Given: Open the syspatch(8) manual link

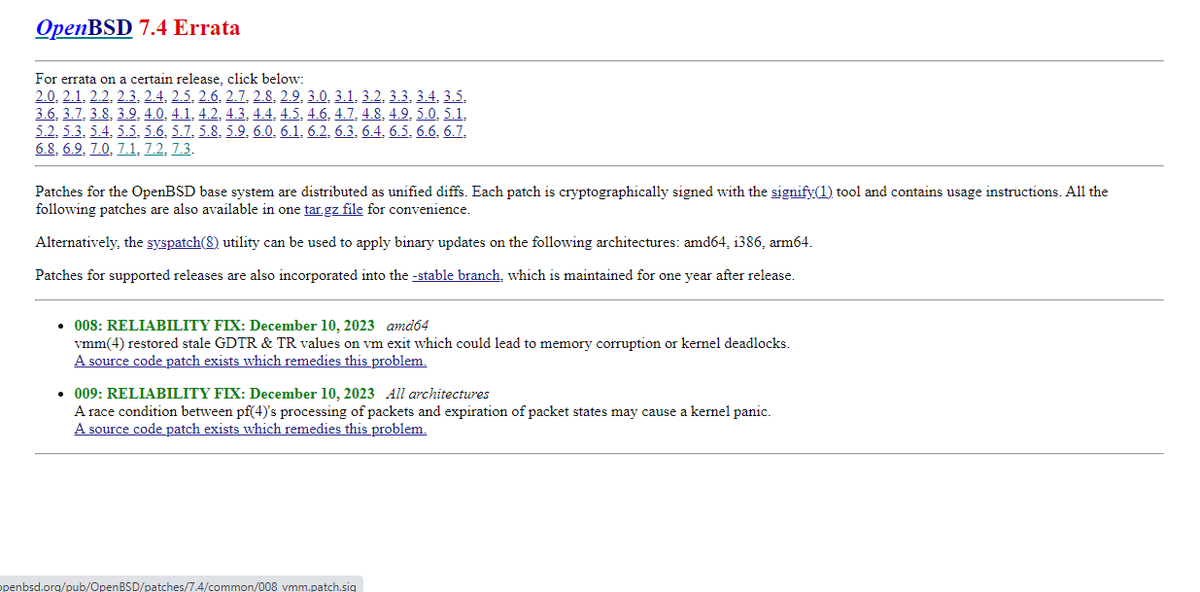Looking at the screenshot, I should tap(183, 243).
